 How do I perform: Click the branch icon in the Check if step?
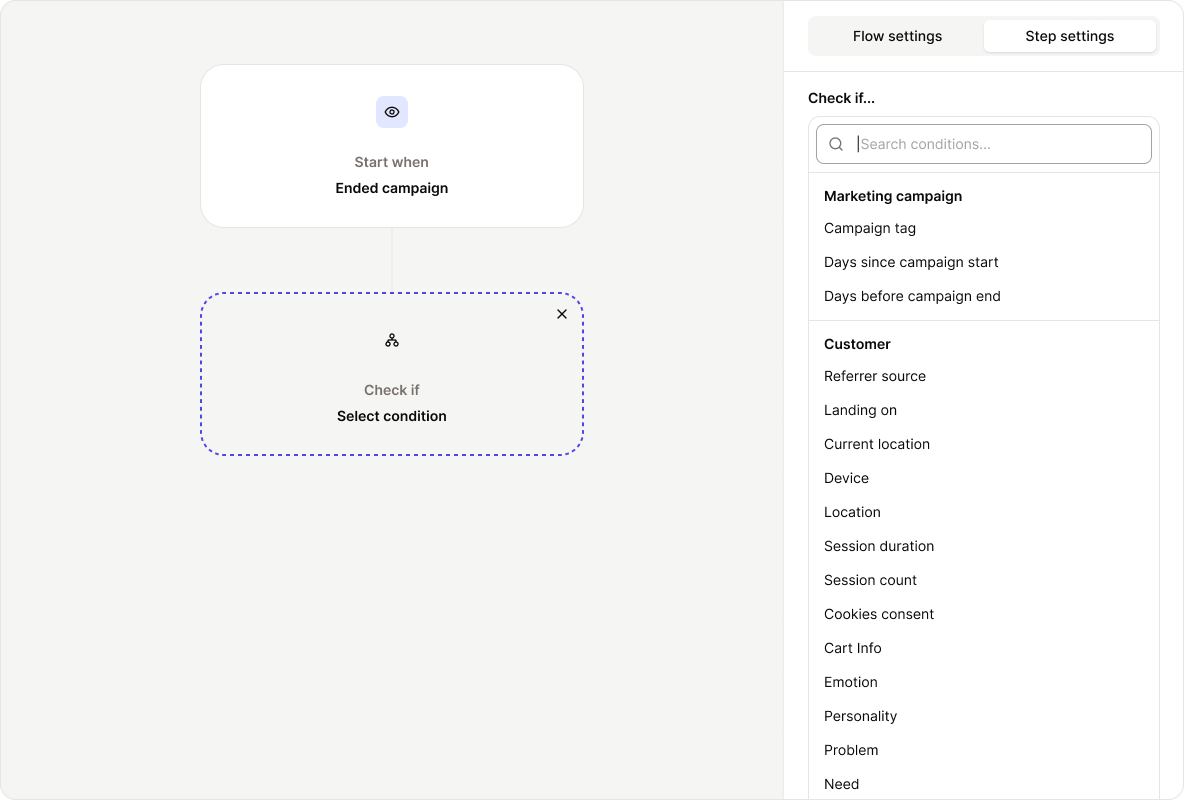click(391, 340)
